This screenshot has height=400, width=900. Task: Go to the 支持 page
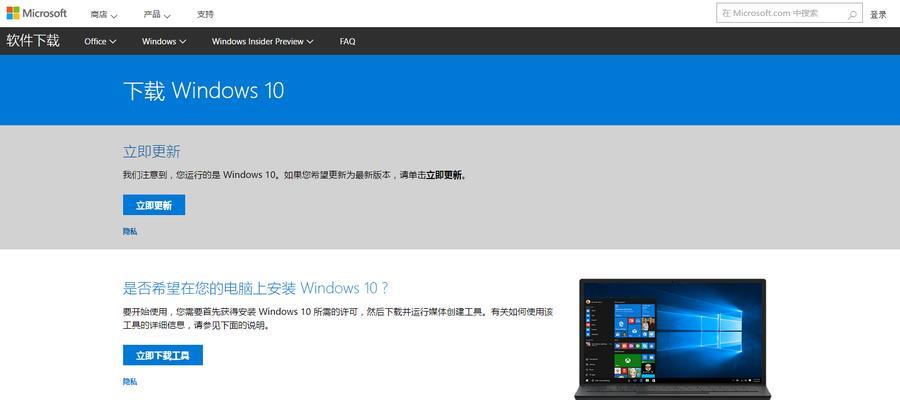coord(205,14)
